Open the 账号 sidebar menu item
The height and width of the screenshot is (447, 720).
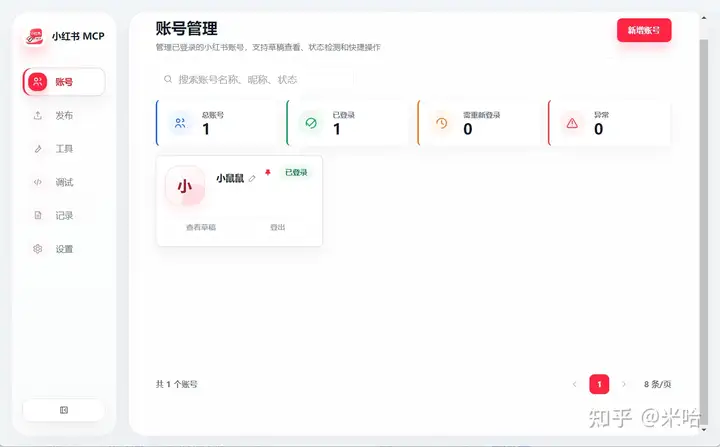coord(64,82)
